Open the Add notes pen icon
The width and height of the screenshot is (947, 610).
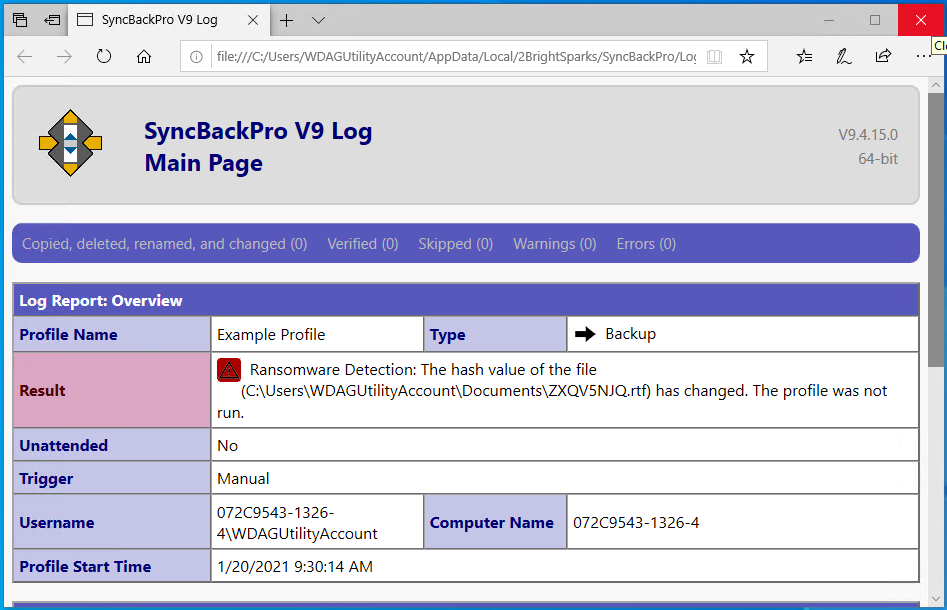[844, 57]
